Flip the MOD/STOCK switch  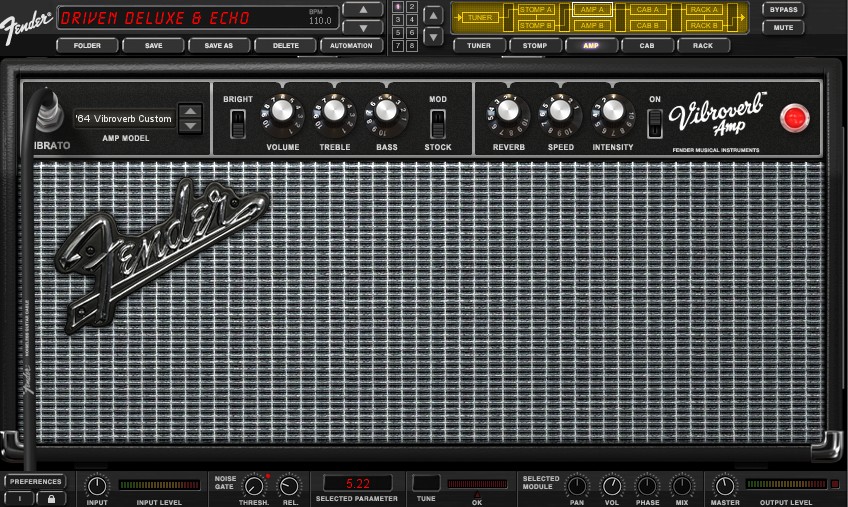[x=438, y=124]
